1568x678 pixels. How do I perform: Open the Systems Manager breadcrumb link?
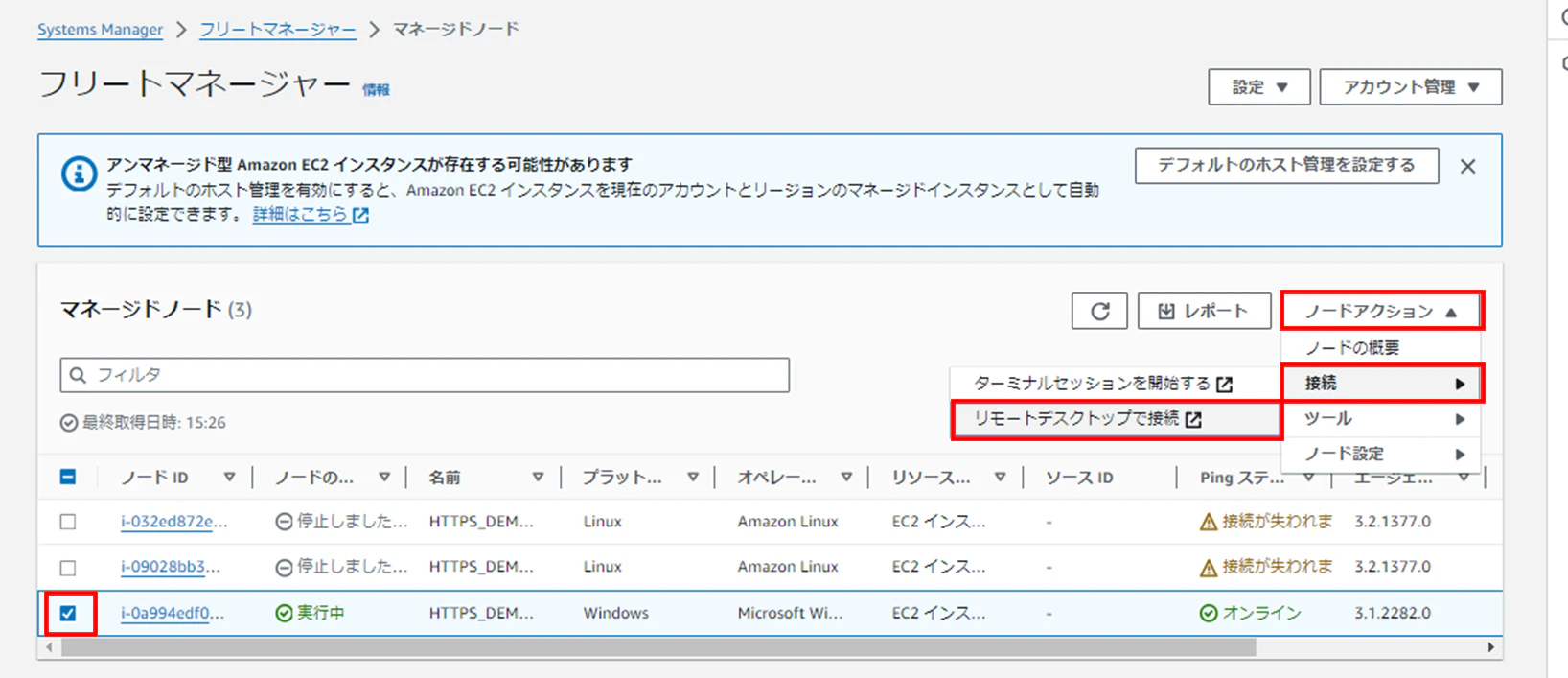(100, 30)
